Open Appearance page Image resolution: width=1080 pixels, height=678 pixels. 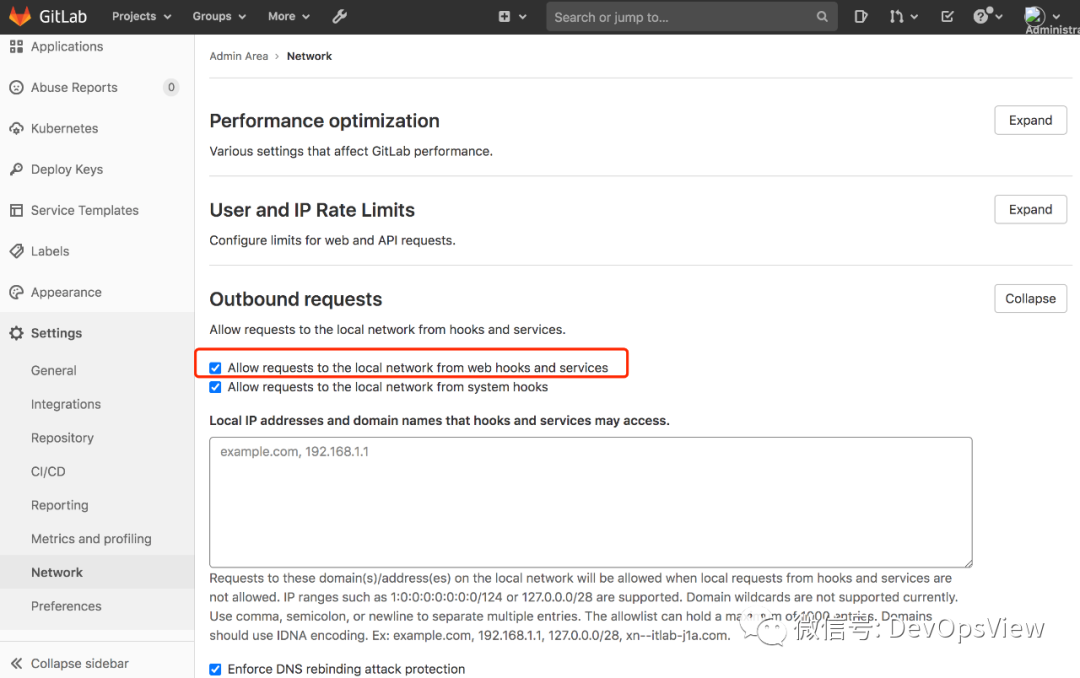coord(66,292)
